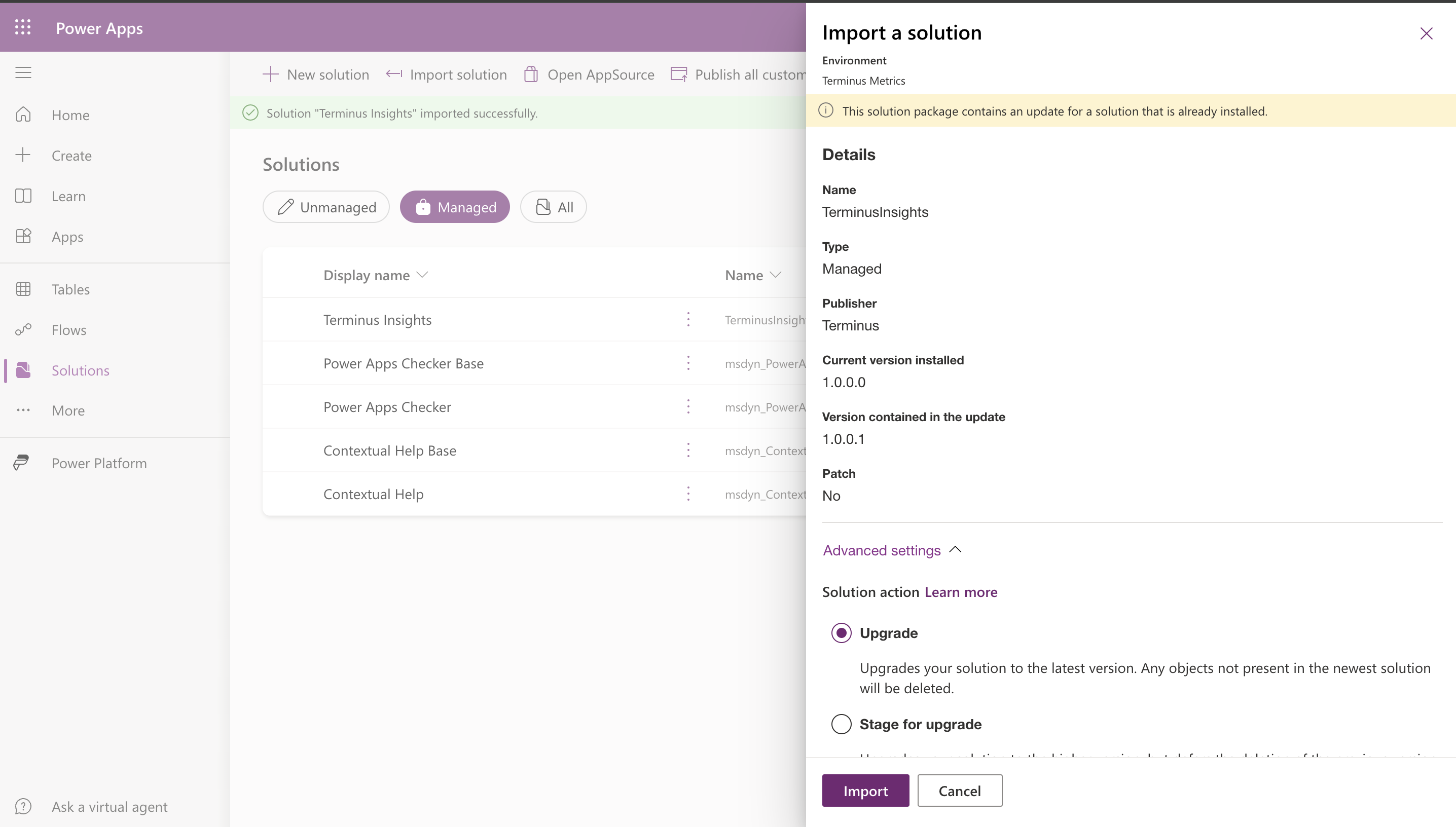Click the Ask a virtual agent icon
The width and height of the screenshot is (1456, 827).
coord(23,807)
